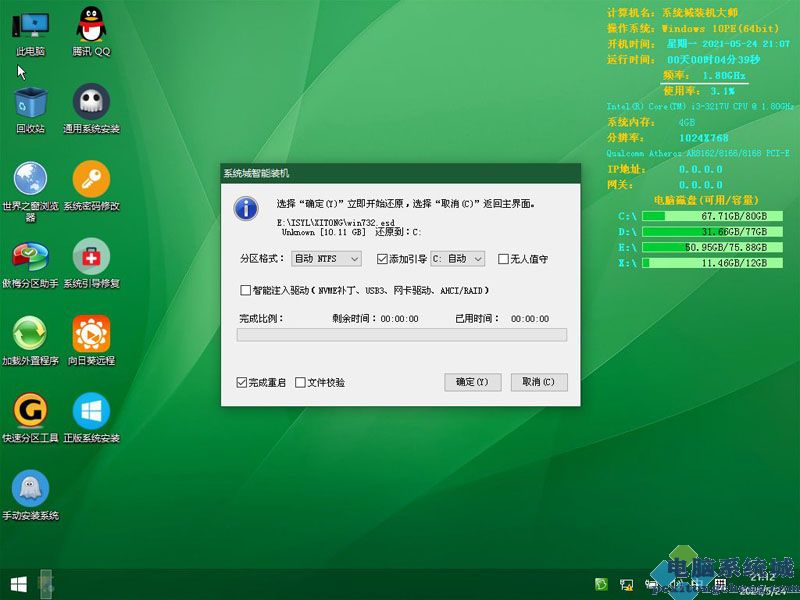Image resolution: width=800 pixels, height=600 pixels.
Task: Click the 已用时间 00:00:00 value
Action: coord(530,319)
